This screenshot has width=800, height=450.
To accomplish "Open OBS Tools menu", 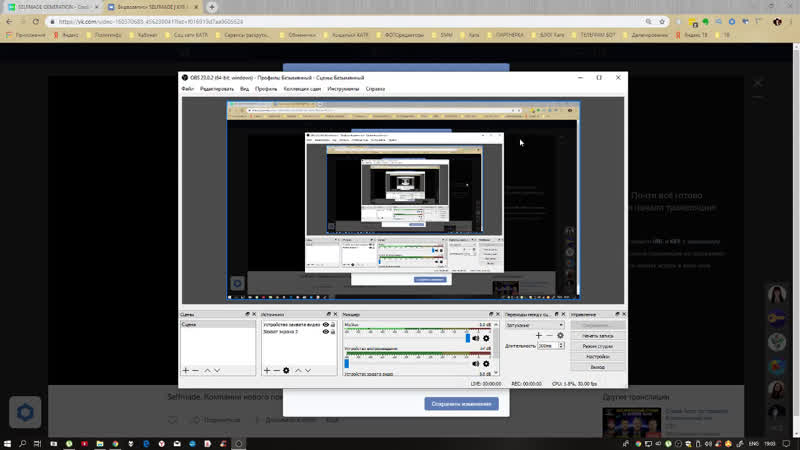I will (x=343, y=89).
